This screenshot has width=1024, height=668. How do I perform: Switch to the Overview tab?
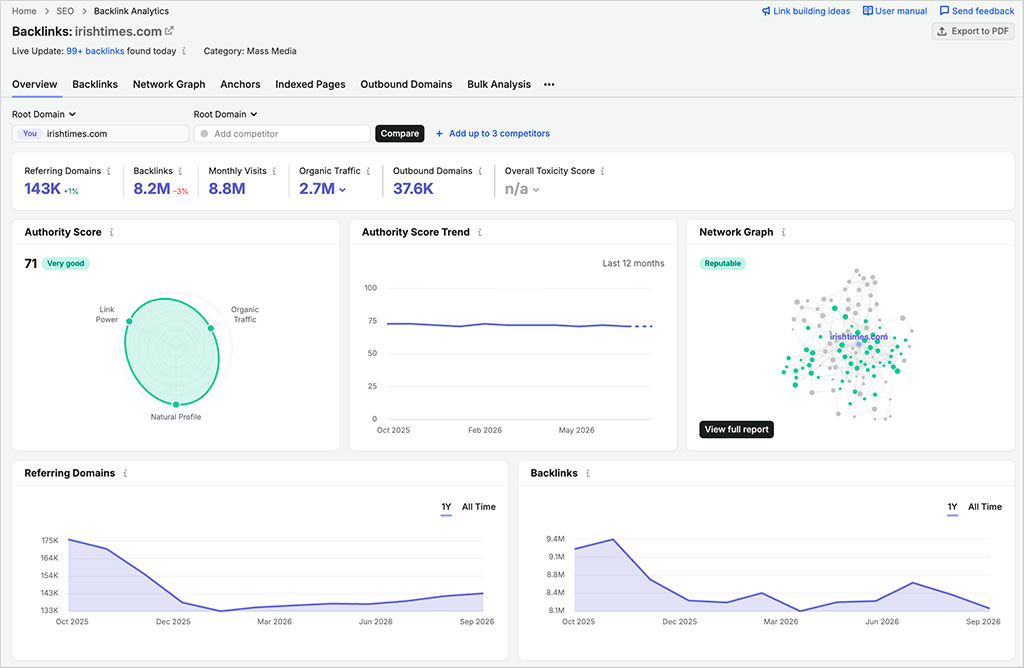pos(35,84)
